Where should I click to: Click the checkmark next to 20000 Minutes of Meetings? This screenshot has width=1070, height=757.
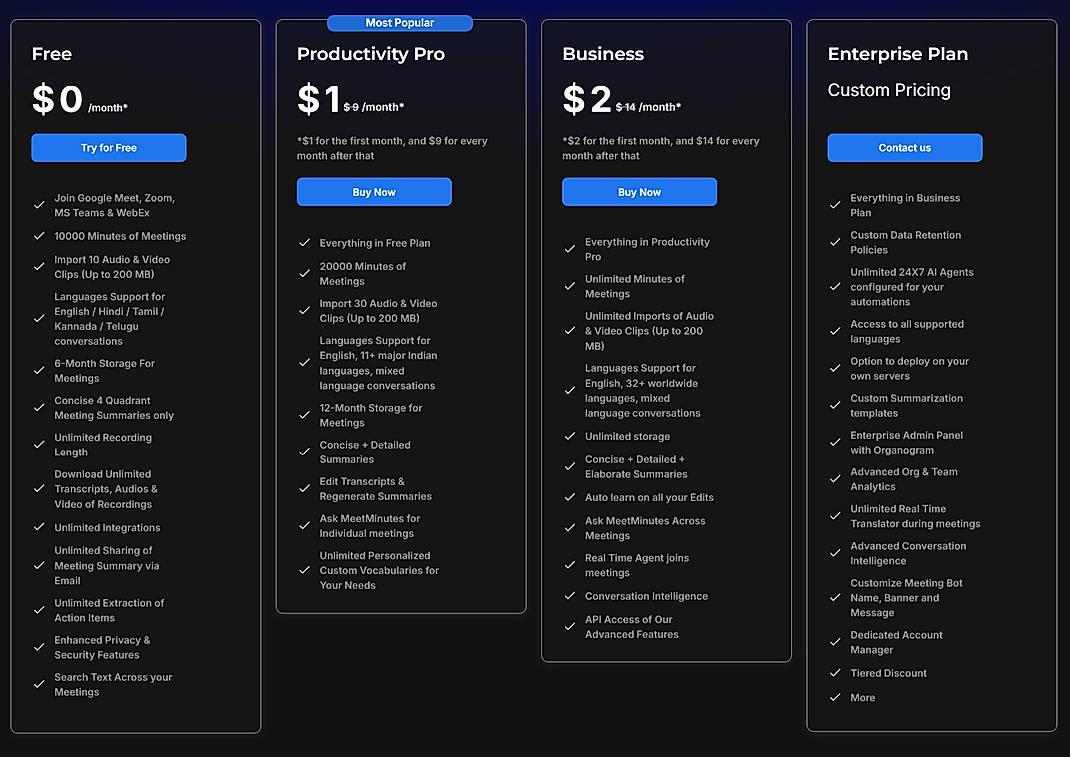pos(305,272)
